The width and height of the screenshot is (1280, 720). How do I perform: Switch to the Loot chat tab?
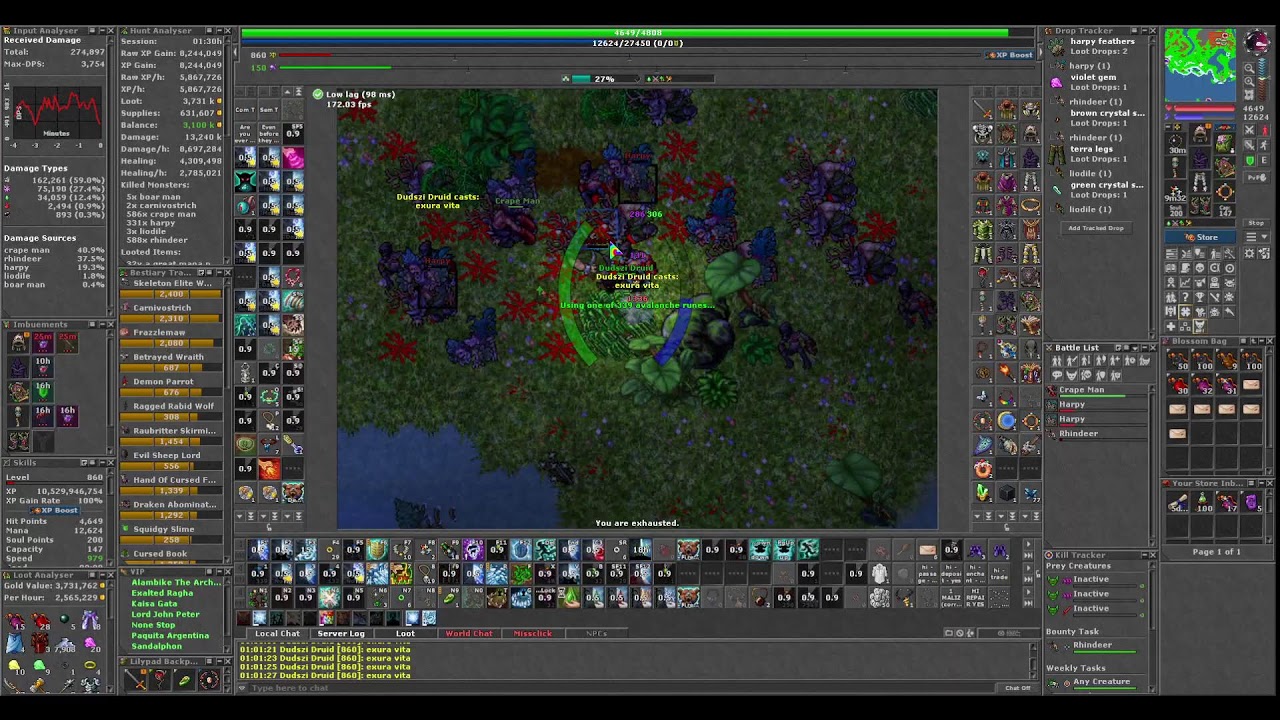click(405, 633)
